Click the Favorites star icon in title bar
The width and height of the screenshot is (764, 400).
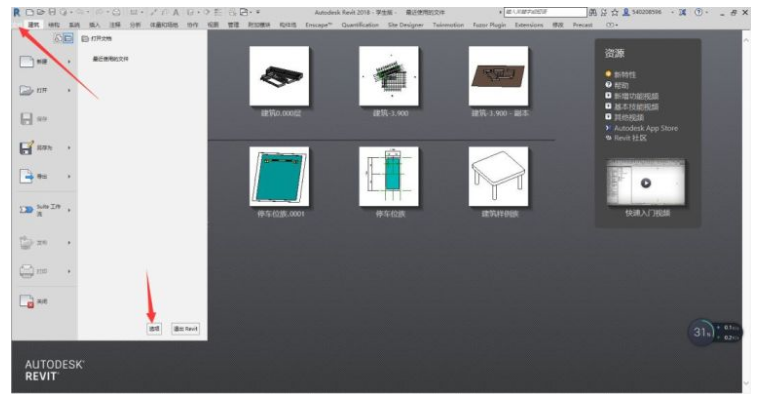pyautogui.click(x=615, y=12)
